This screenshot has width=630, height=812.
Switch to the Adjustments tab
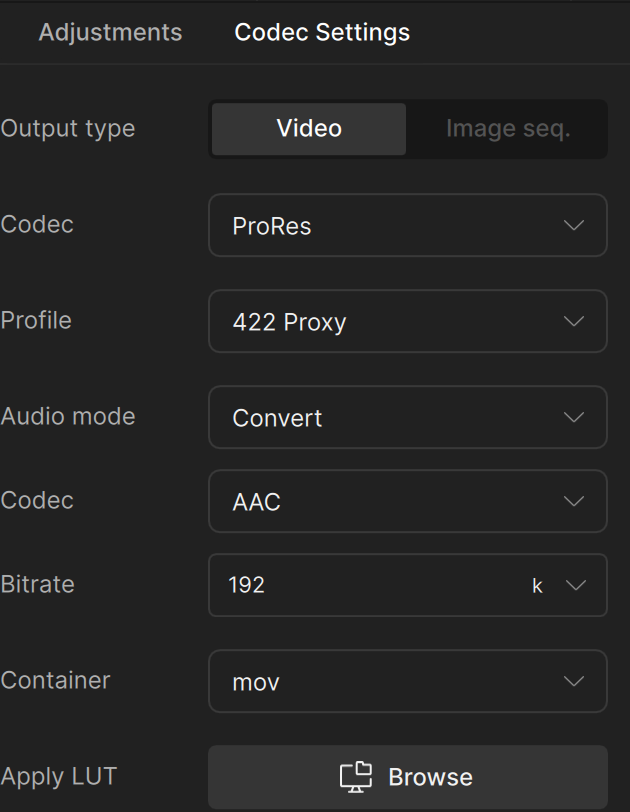coord(110,32)
